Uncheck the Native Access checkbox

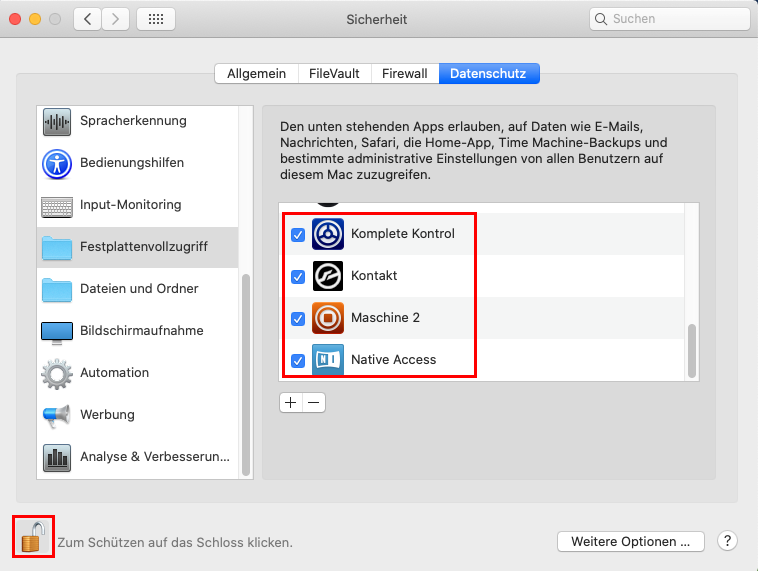298,361
